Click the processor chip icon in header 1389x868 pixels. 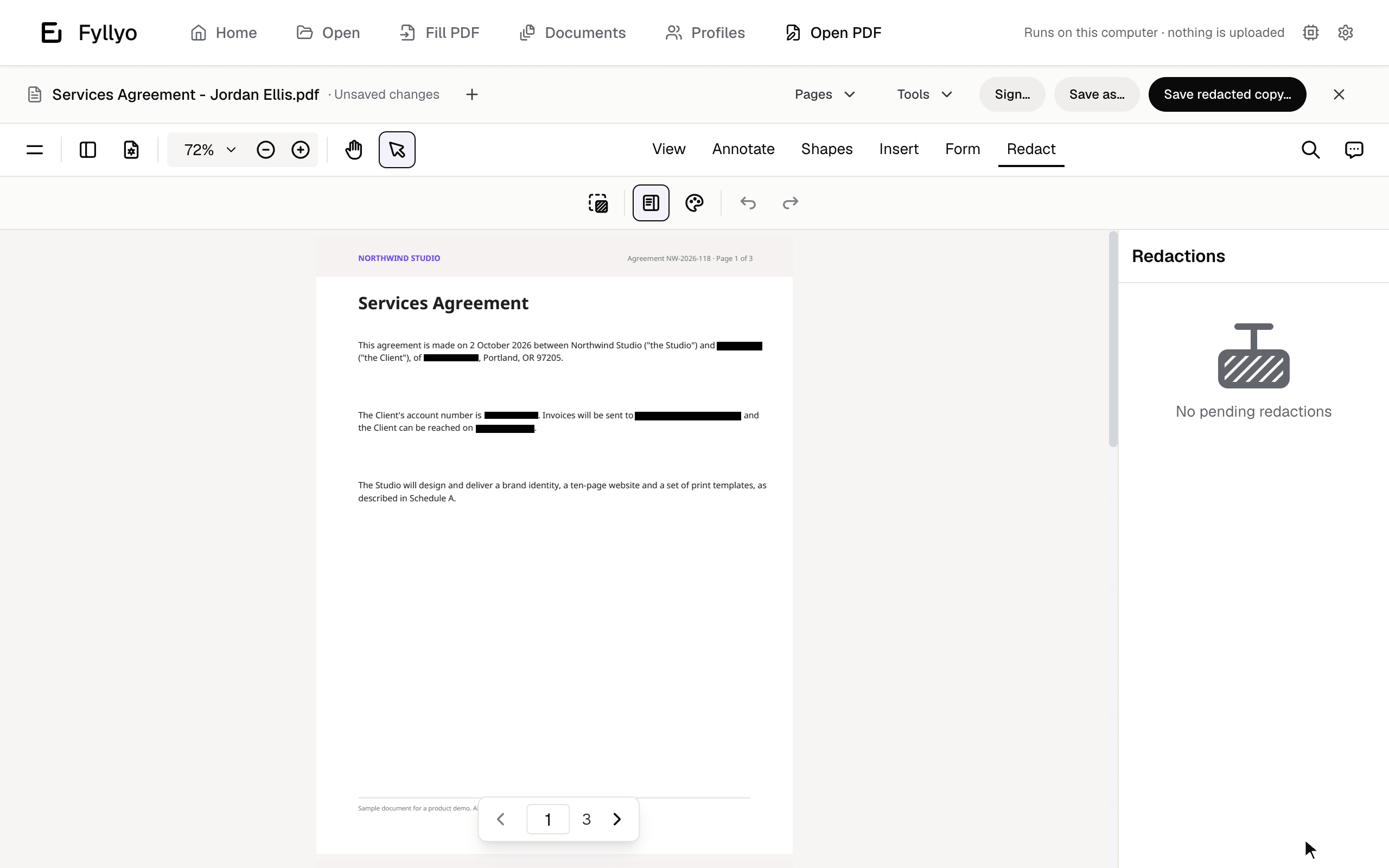(x=1310, y=33)
